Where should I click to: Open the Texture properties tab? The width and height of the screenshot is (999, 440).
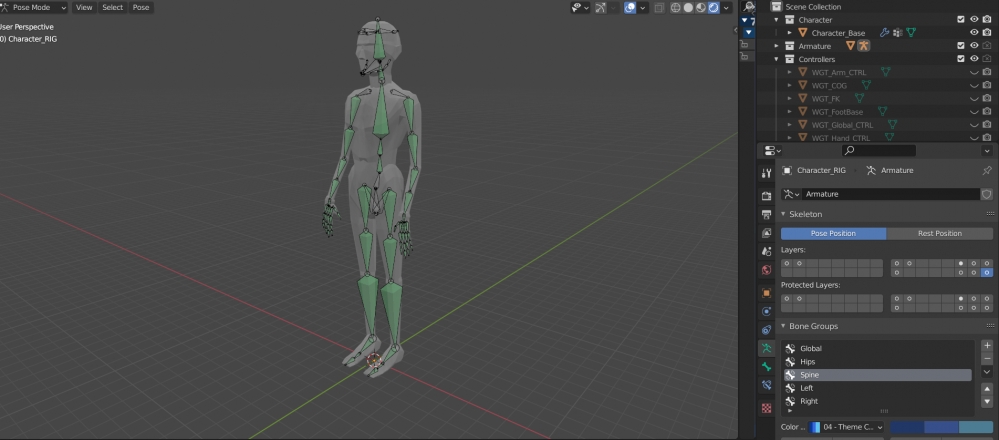pos(766,408)
